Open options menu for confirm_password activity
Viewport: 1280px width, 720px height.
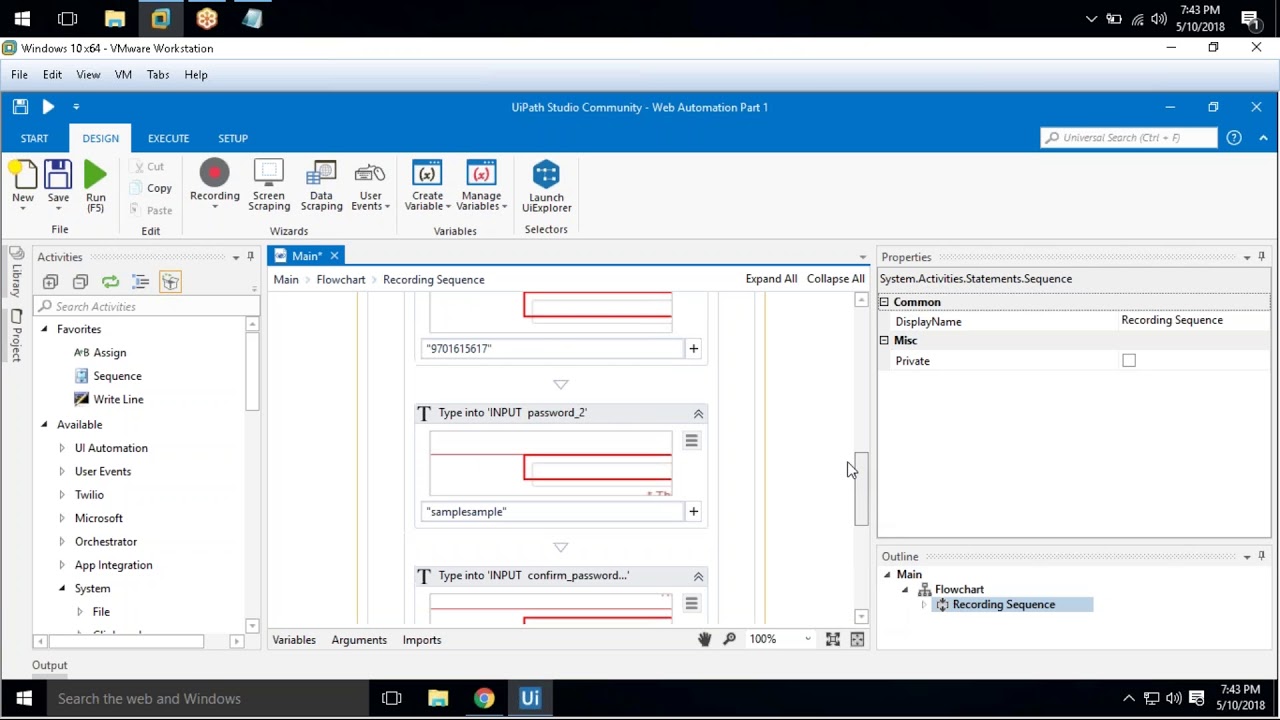tap(691, 603)
